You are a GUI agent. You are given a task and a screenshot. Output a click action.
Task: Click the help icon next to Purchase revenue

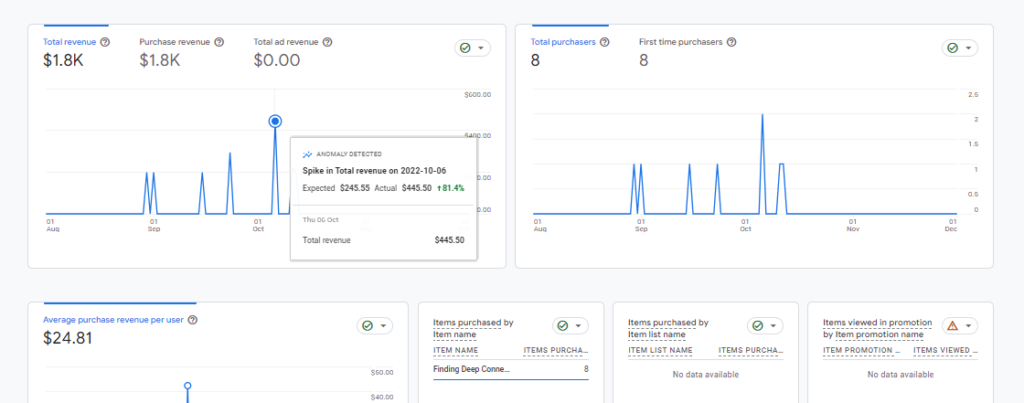click(219, 42)
